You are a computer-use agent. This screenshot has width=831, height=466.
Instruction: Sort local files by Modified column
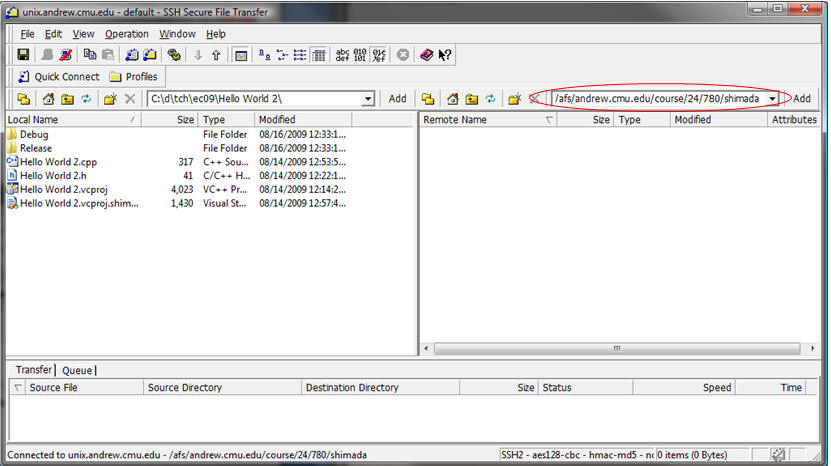coord(303,120)
